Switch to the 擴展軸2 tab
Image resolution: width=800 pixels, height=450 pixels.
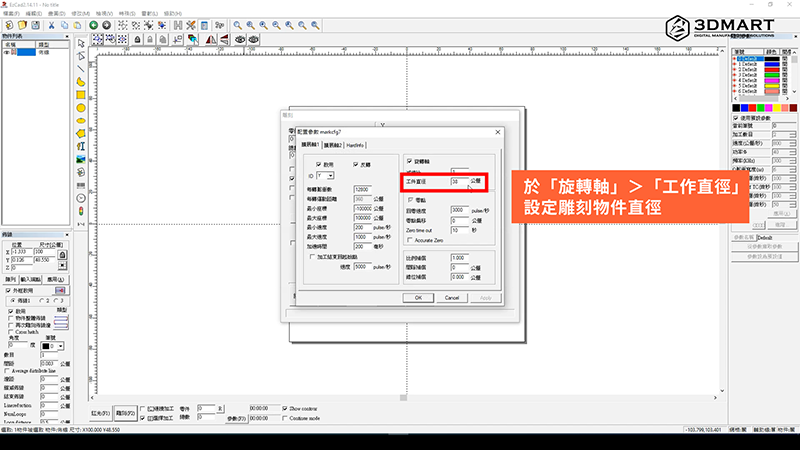pos(332,145)
